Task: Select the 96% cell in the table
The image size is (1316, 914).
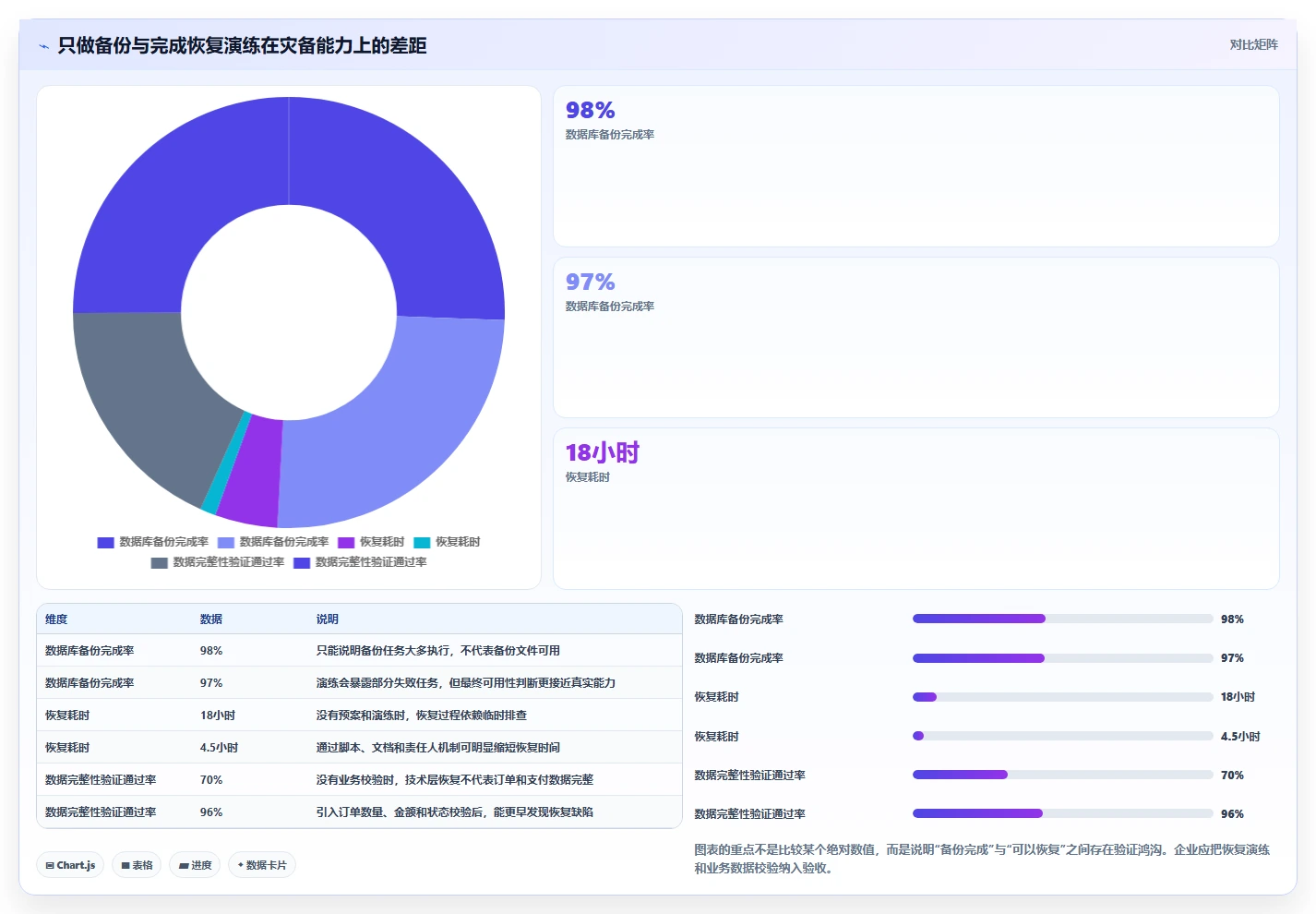Action: point(211,812)
